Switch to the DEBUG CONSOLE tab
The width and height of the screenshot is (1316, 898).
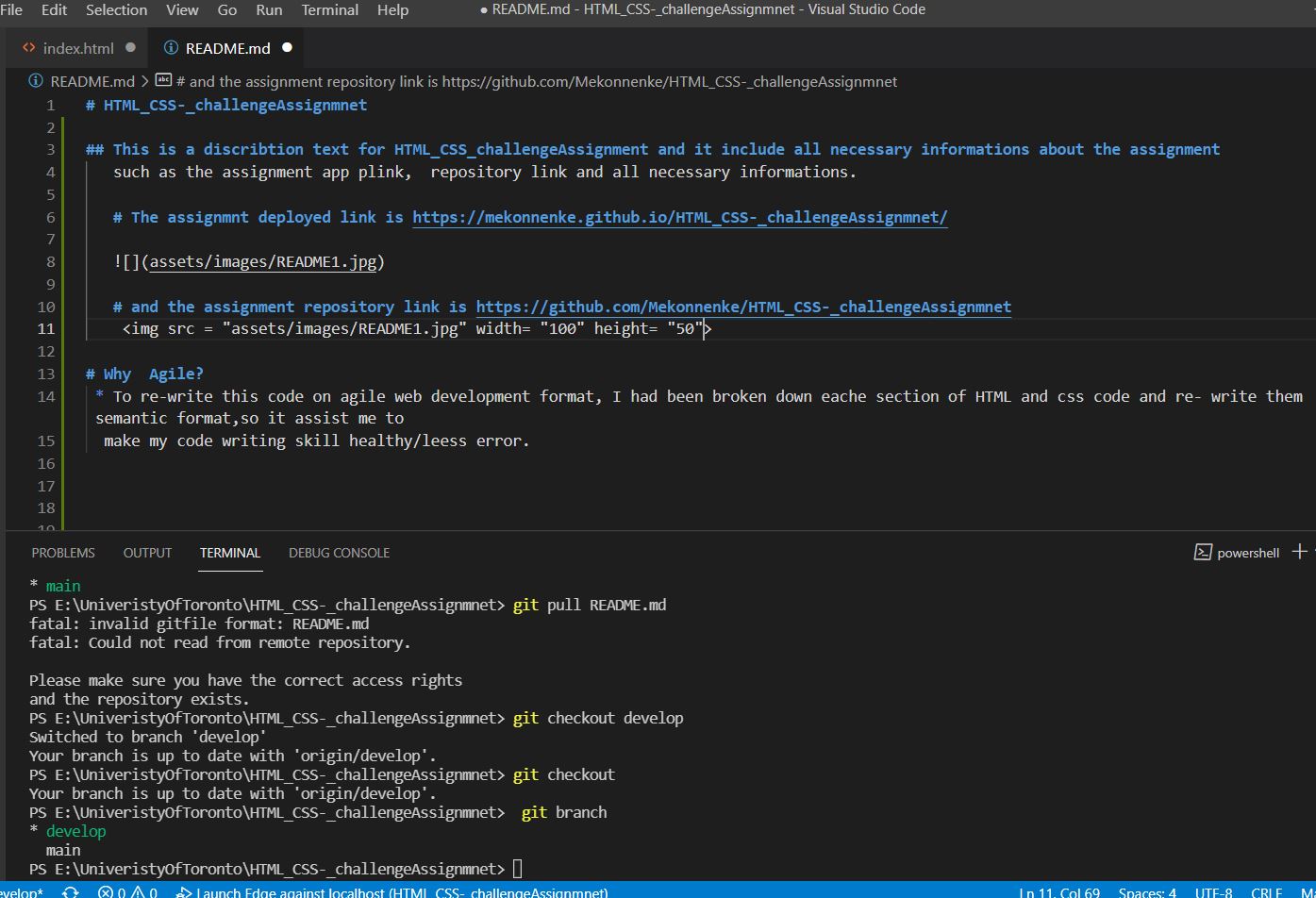click(339, 553)
